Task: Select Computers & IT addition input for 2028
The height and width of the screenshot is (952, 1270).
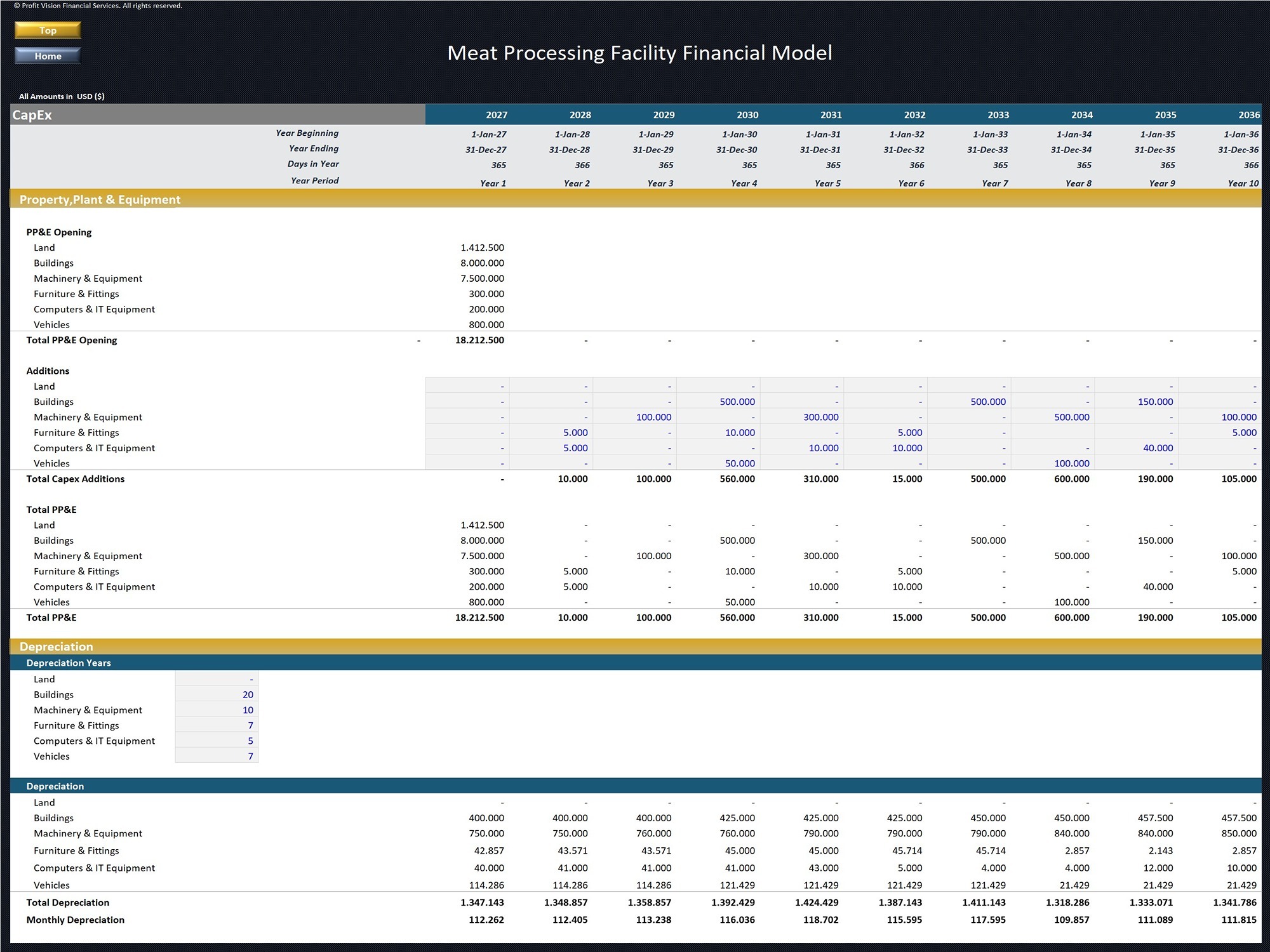Action: click(x=551, y=448)
